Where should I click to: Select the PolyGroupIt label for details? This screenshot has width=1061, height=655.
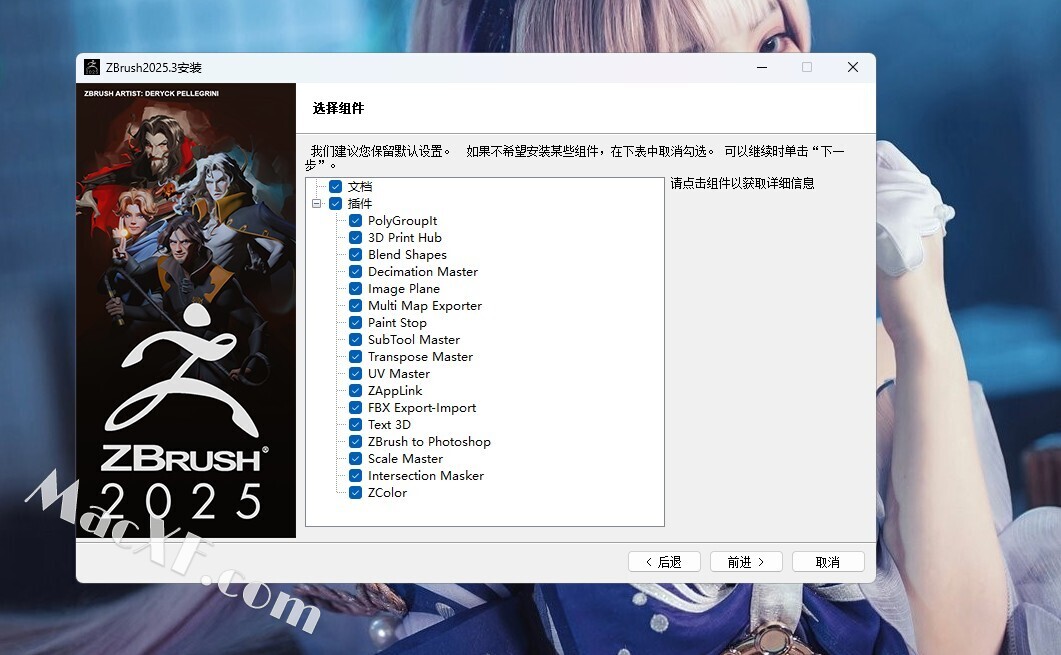point(403,221)
